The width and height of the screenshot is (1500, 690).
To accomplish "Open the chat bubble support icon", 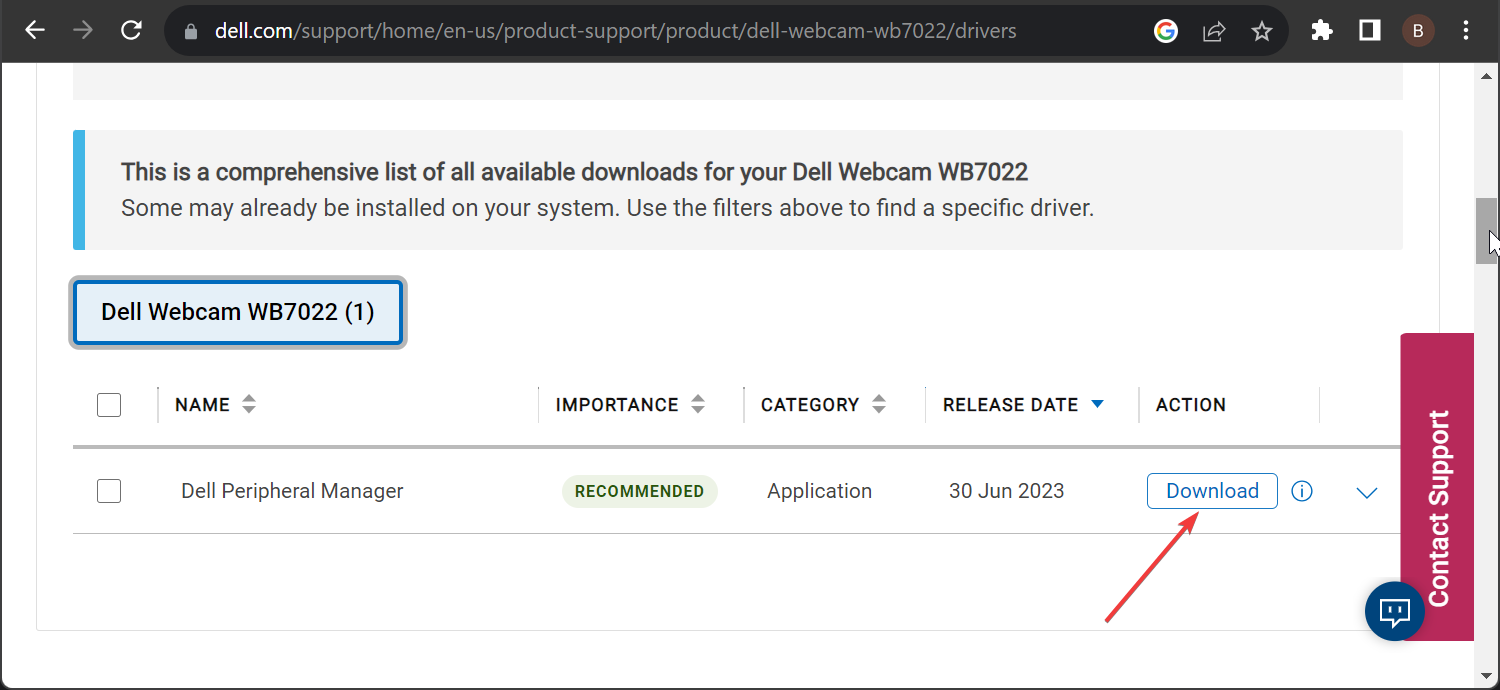I will click(x=1395, y=610).
